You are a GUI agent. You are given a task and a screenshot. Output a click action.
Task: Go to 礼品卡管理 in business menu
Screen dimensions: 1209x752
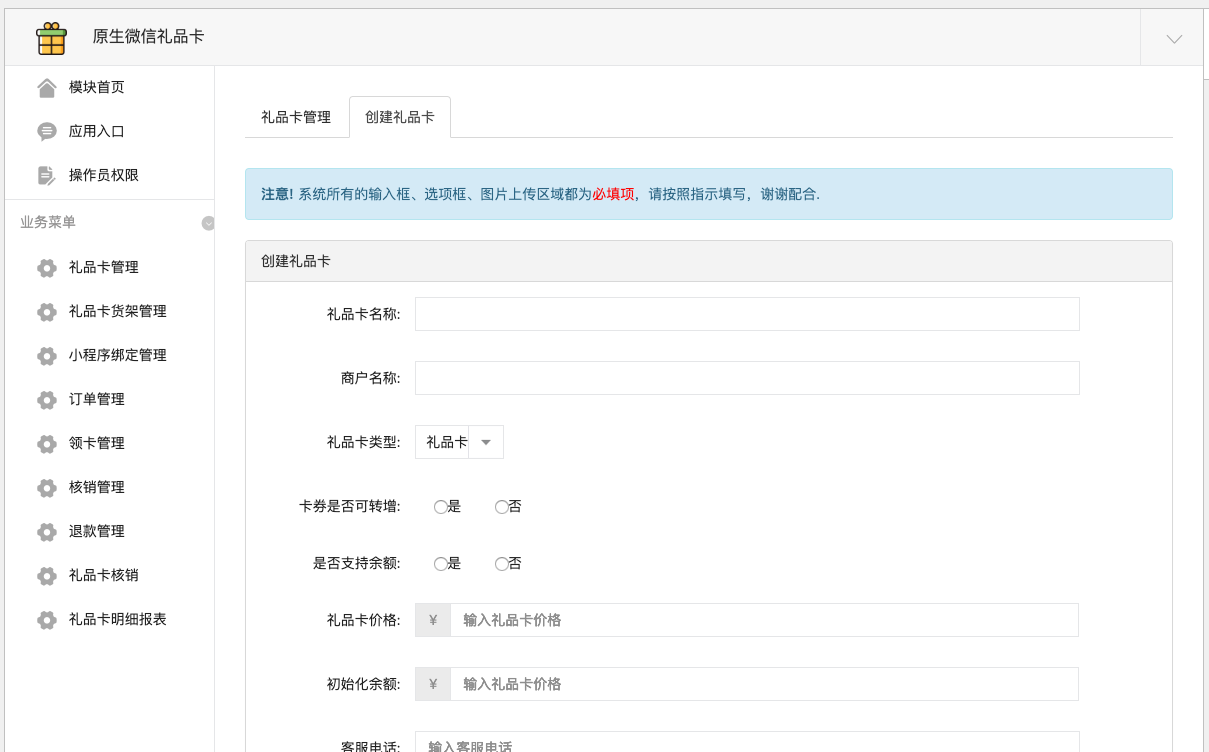coord(104,268)
